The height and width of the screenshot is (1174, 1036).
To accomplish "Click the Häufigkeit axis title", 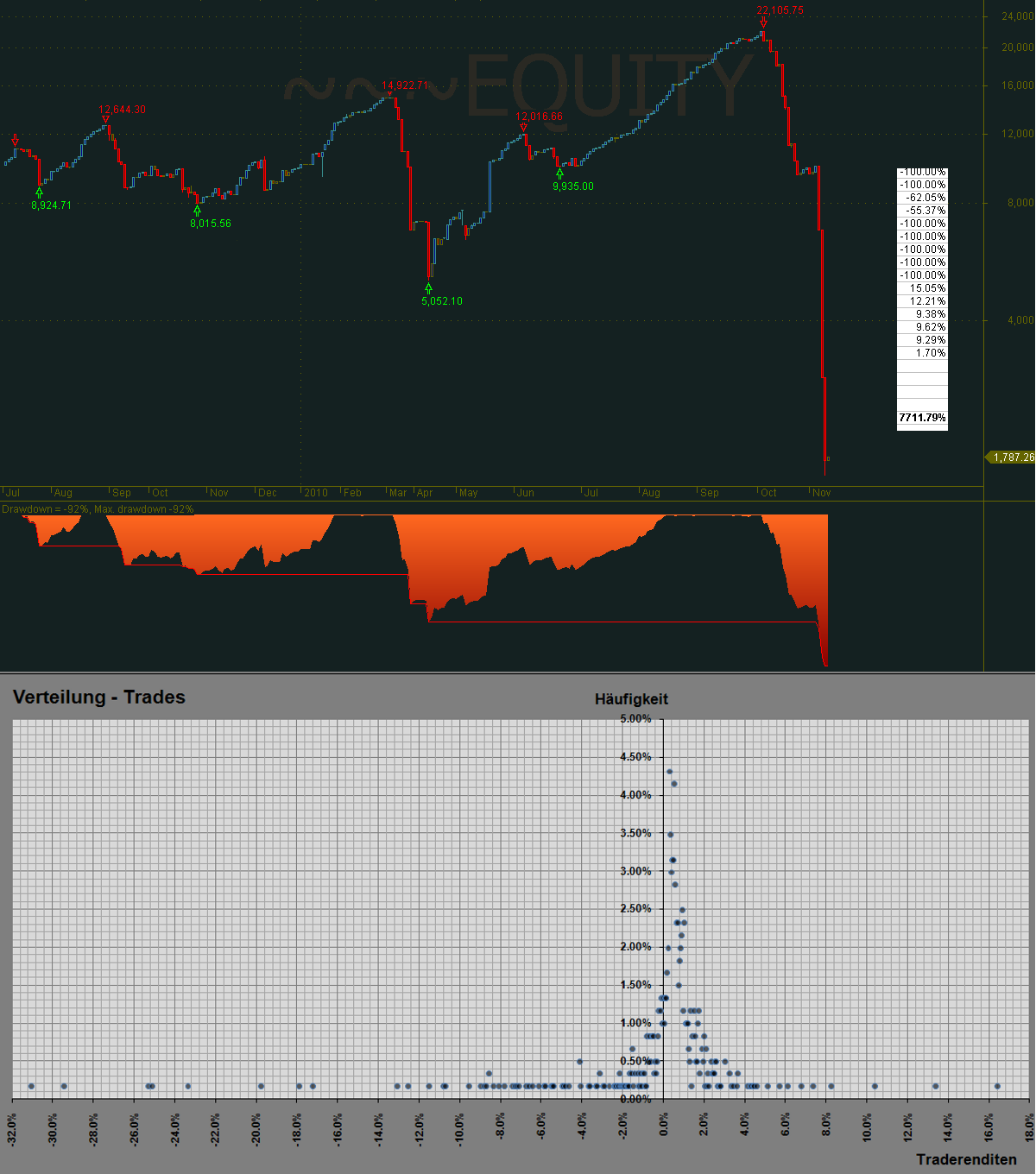I will 631,699.
